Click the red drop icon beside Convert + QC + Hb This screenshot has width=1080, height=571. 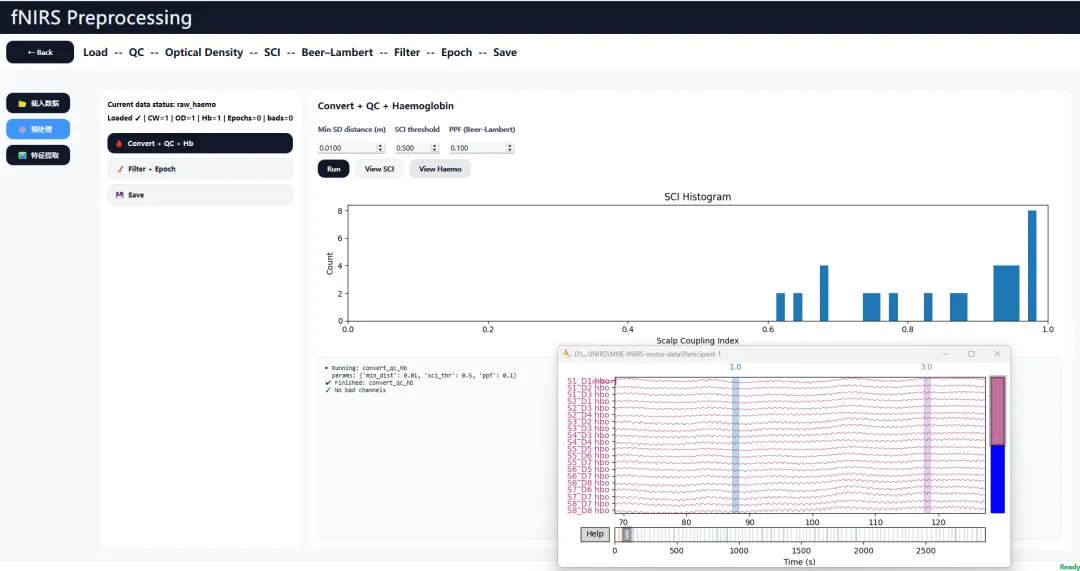click(119, 143)
